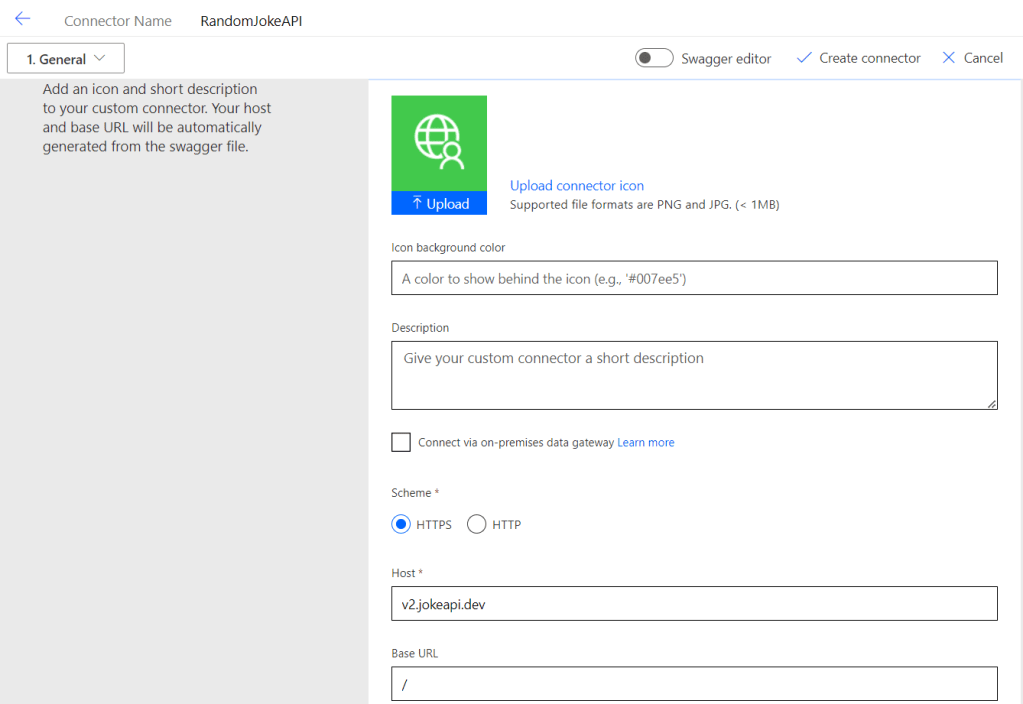Select the HTTP scheme radio button
Screen dimensions: 1023x704
(x=477, y=524)
